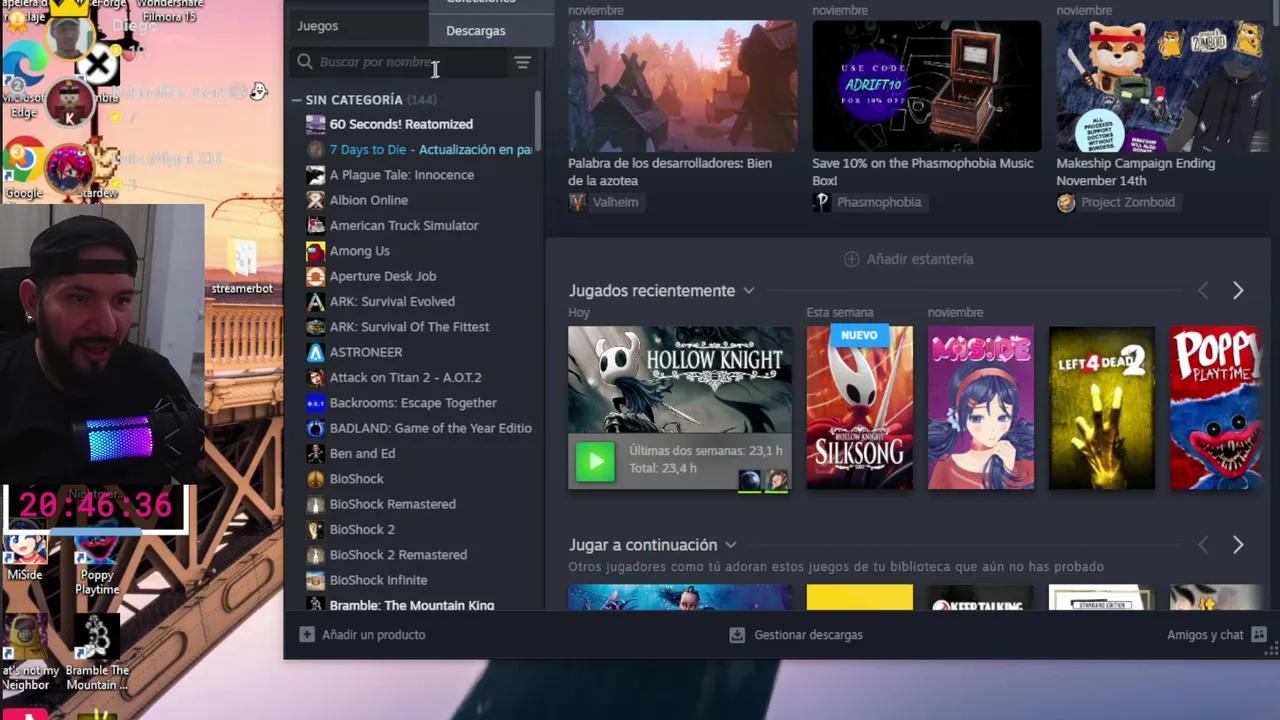This screenshot has height=720, width=1280.
Task: Go back in Jugar a continuación shelf
Action: [x=1203, y=545]
